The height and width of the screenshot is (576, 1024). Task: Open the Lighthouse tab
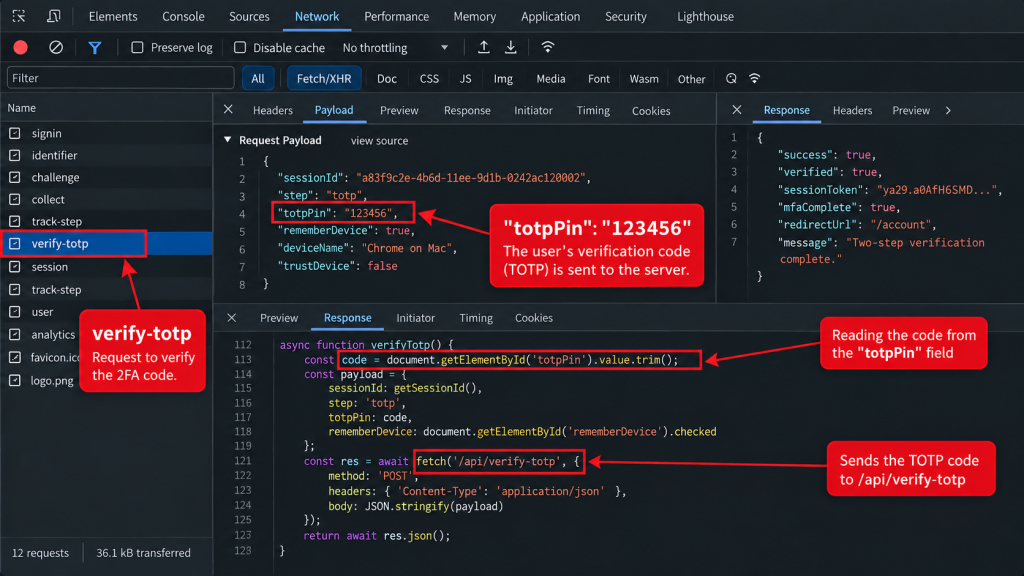coord(705,16)
